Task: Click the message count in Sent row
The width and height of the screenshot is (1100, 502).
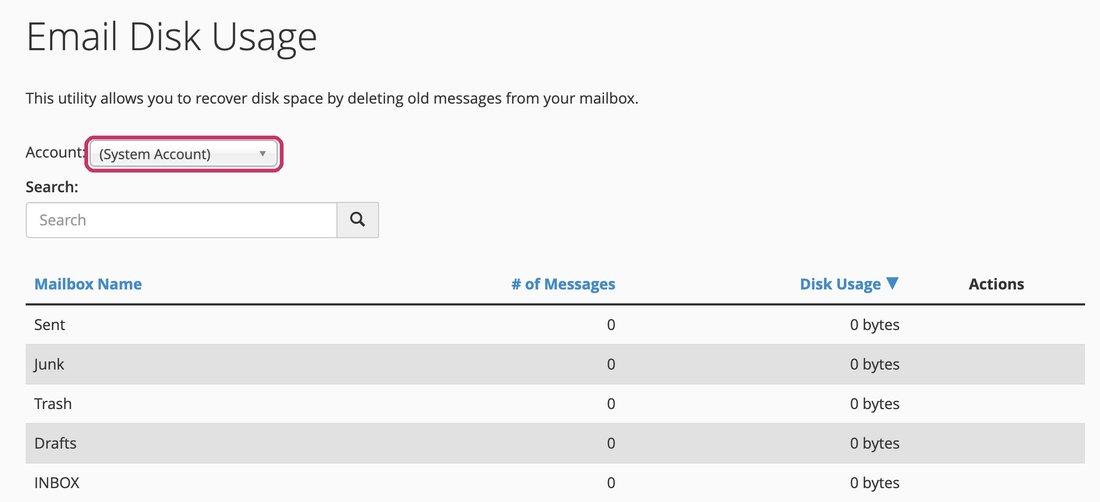Action: (x=611, y=325)
